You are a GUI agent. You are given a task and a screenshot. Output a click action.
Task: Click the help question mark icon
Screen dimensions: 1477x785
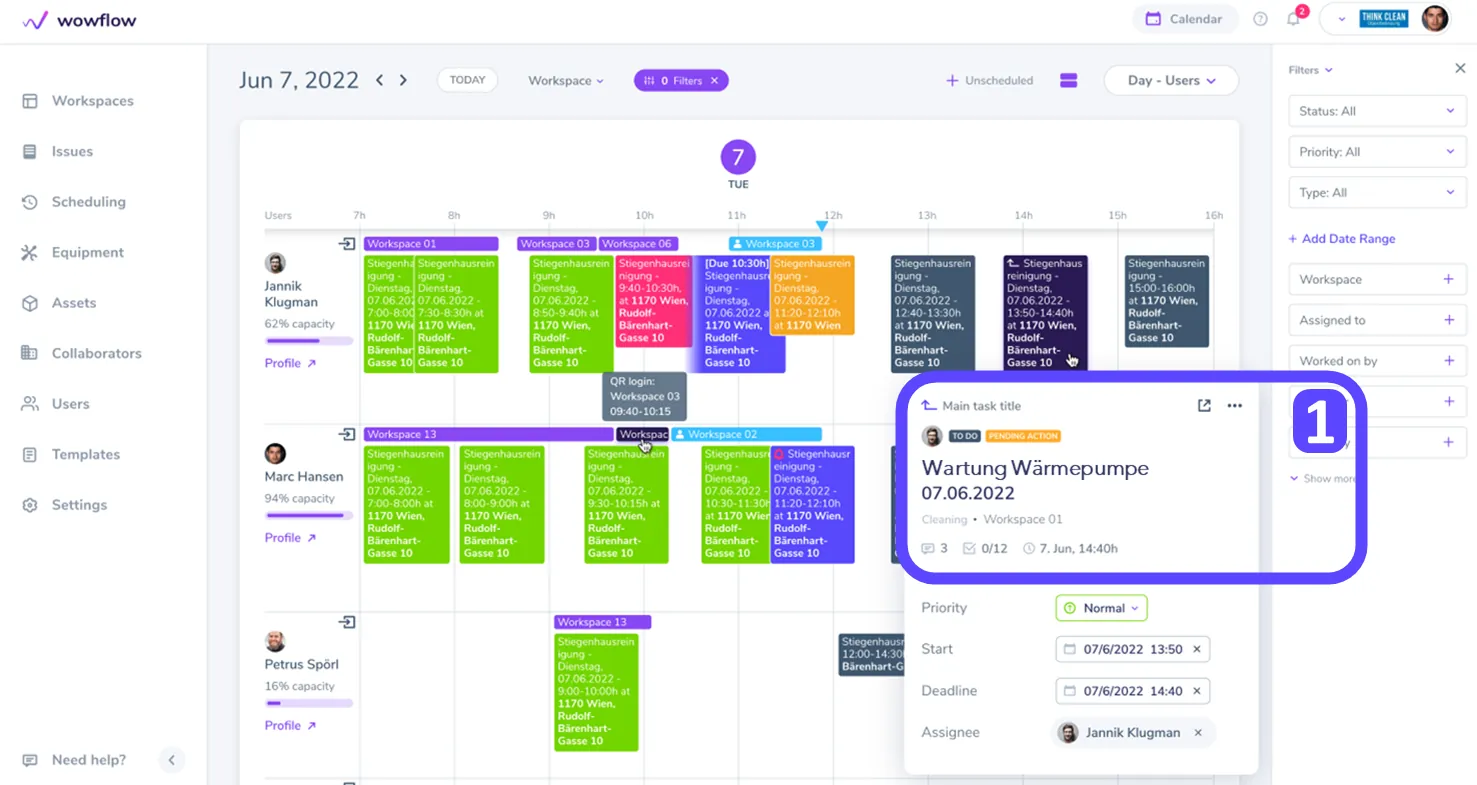click(x=1260, y=19)
